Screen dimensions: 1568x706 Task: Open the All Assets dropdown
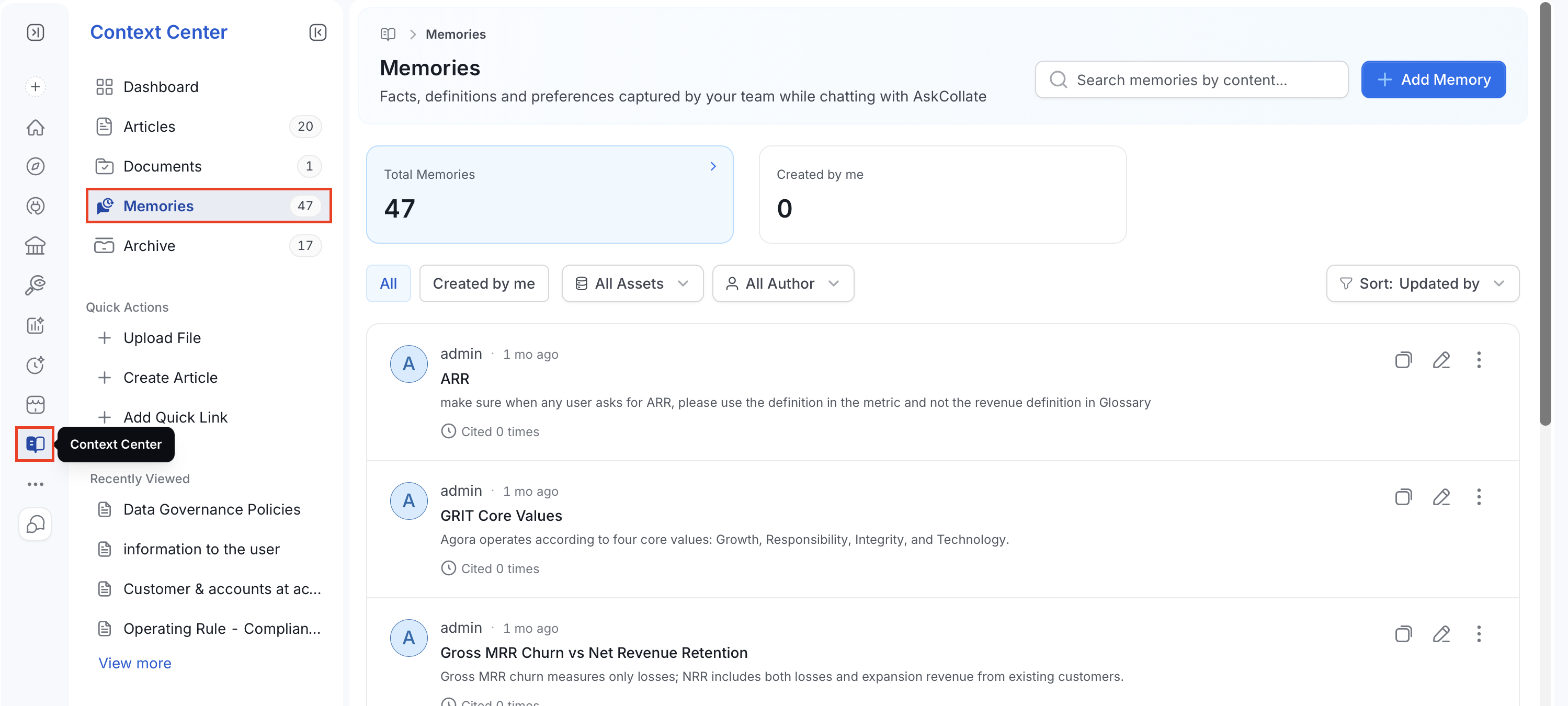632,283
